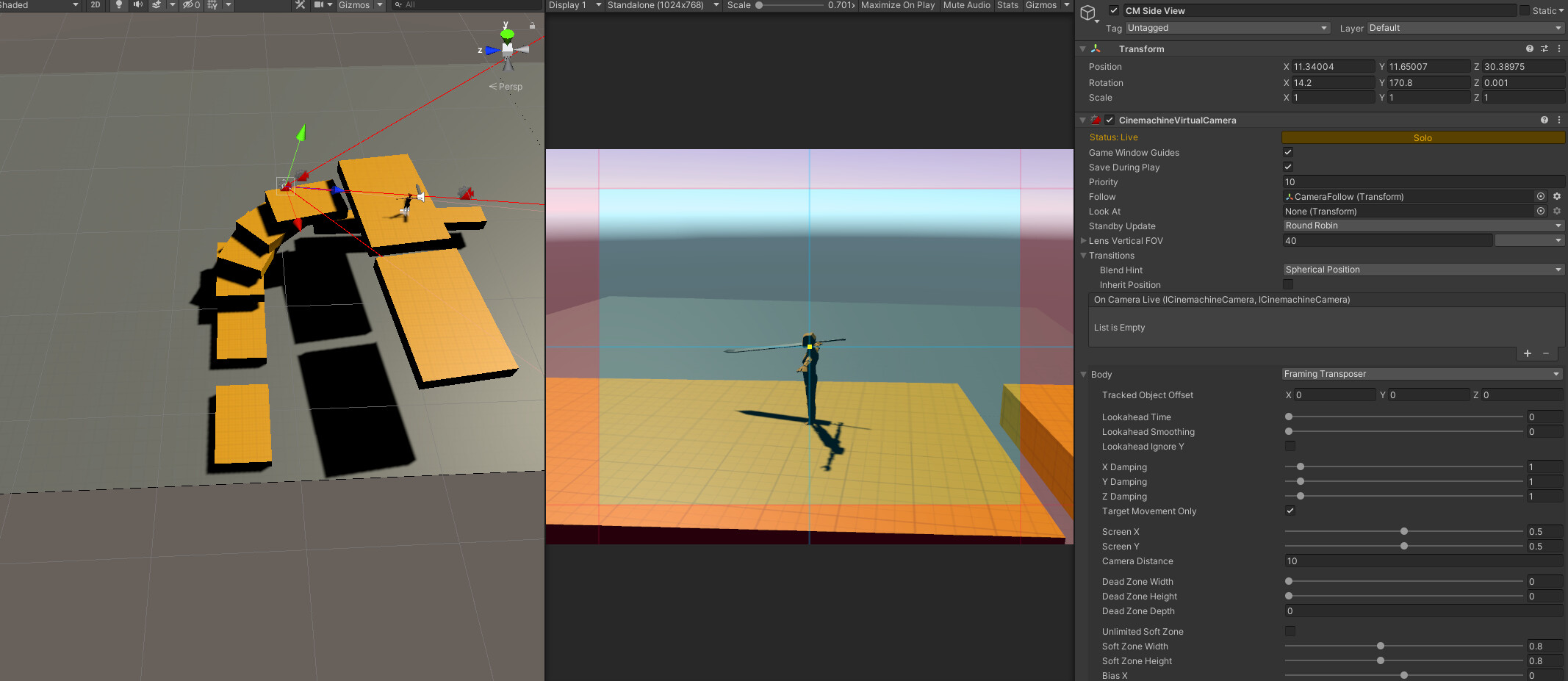Toggle the CM Side View active checkbox
Screen dimensions: 1568x681
click(x=1114, y=10)
